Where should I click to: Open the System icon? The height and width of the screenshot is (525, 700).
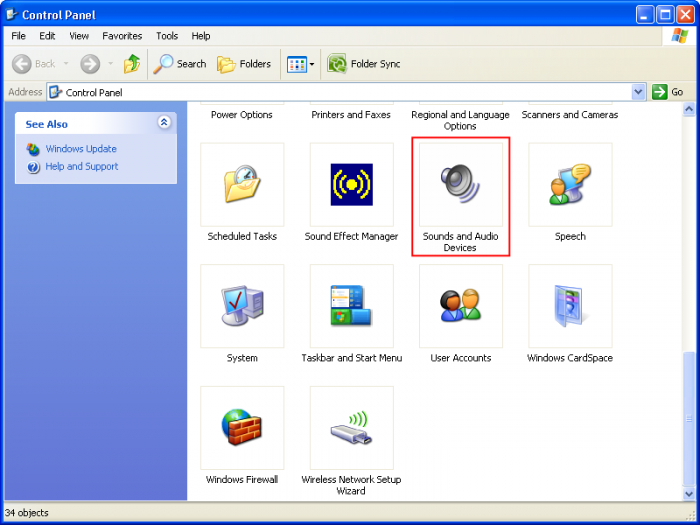point(242,306)
